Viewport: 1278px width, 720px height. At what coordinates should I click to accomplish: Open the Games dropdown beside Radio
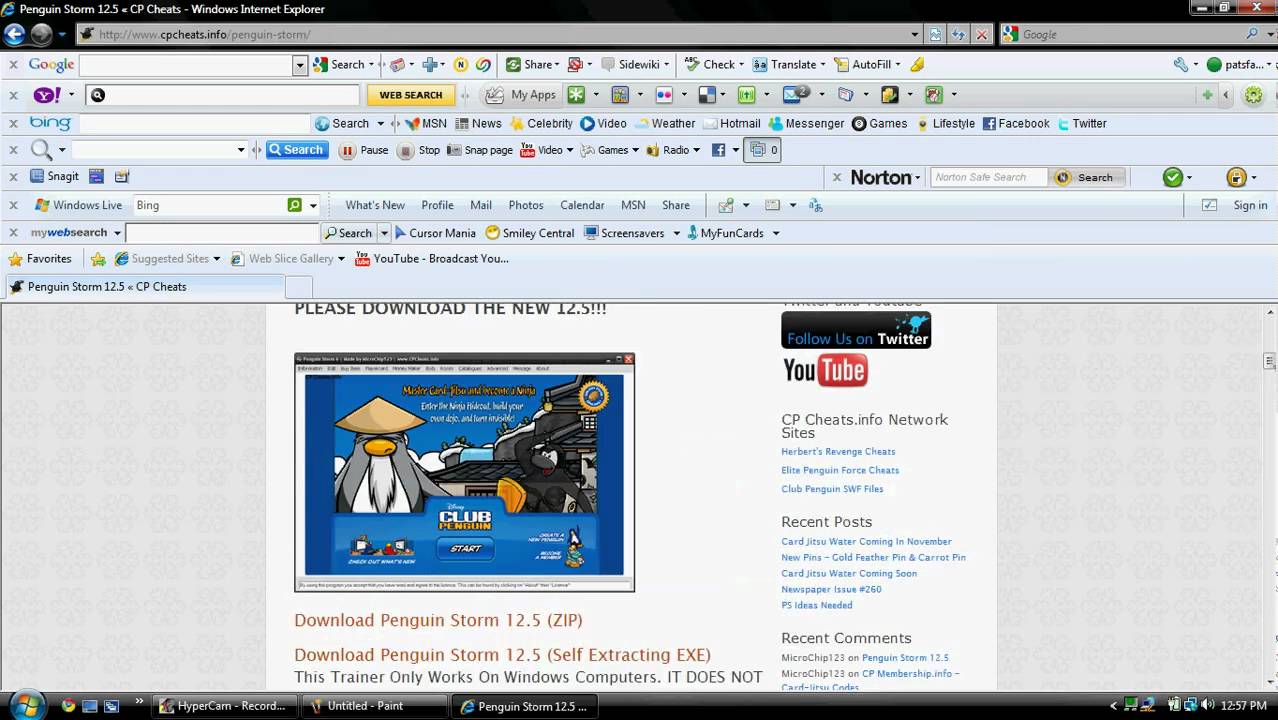(x=636, y=150)
